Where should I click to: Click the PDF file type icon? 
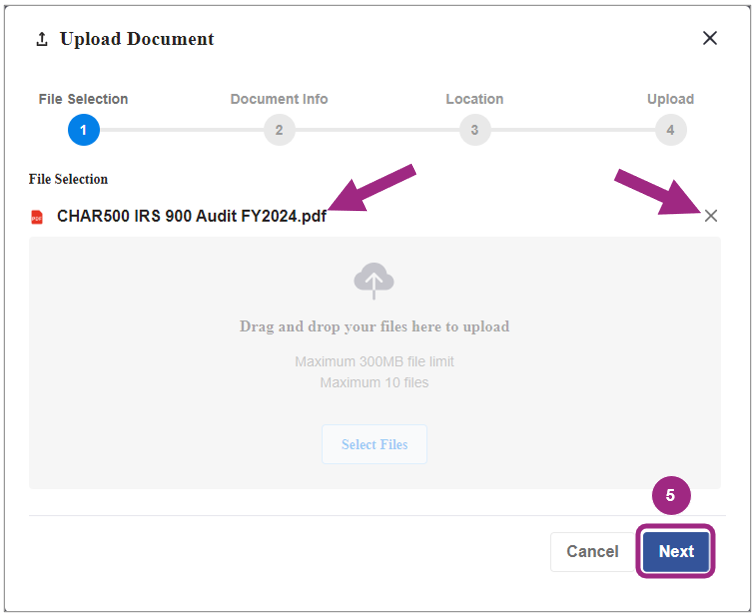point(37,217)
